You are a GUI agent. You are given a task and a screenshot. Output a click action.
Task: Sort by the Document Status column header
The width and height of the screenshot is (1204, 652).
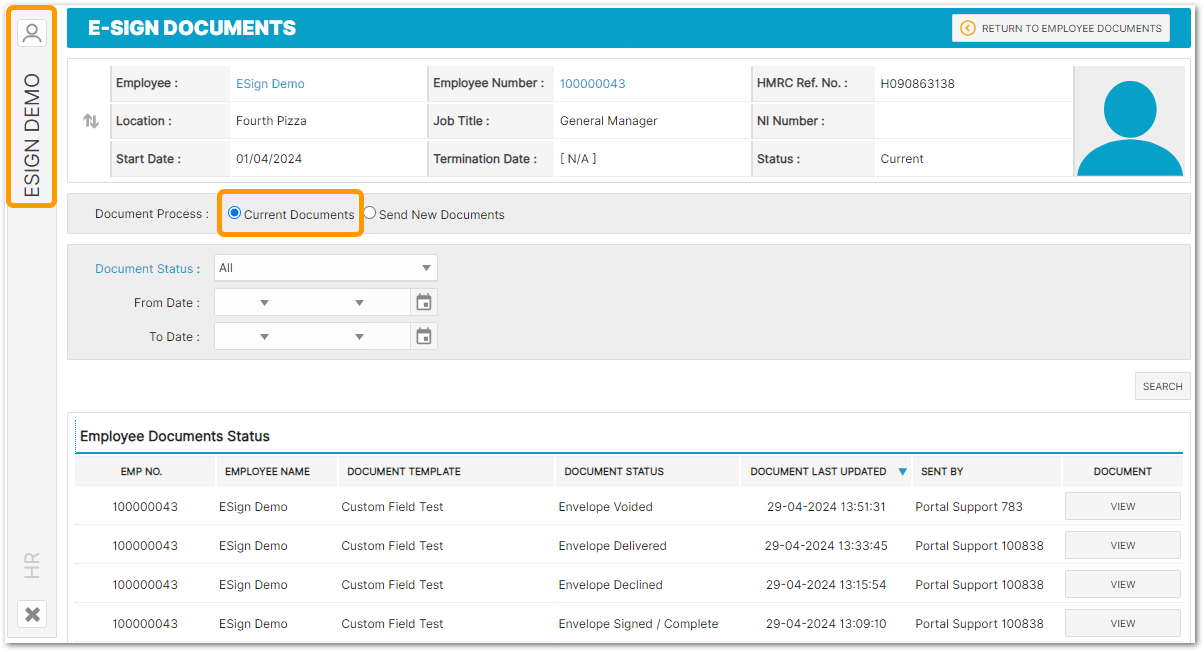click(613, 472)
